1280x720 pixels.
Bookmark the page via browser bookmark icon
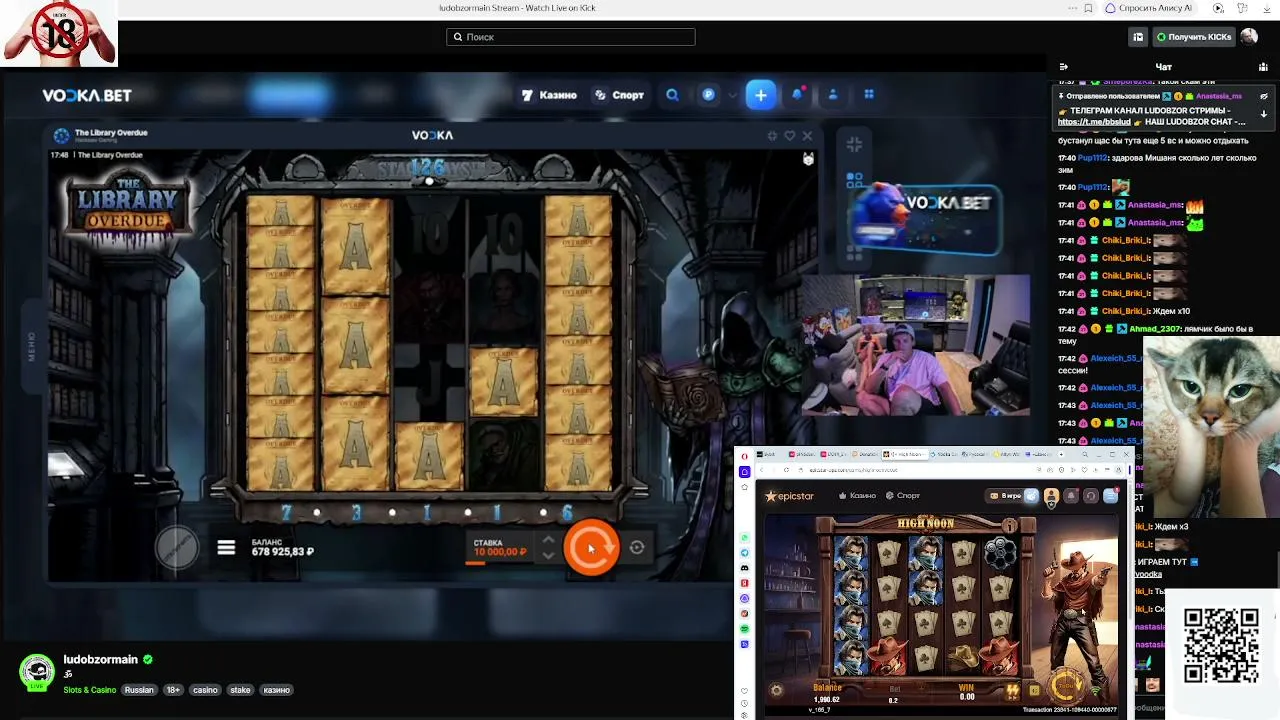tap(1088, 8)
